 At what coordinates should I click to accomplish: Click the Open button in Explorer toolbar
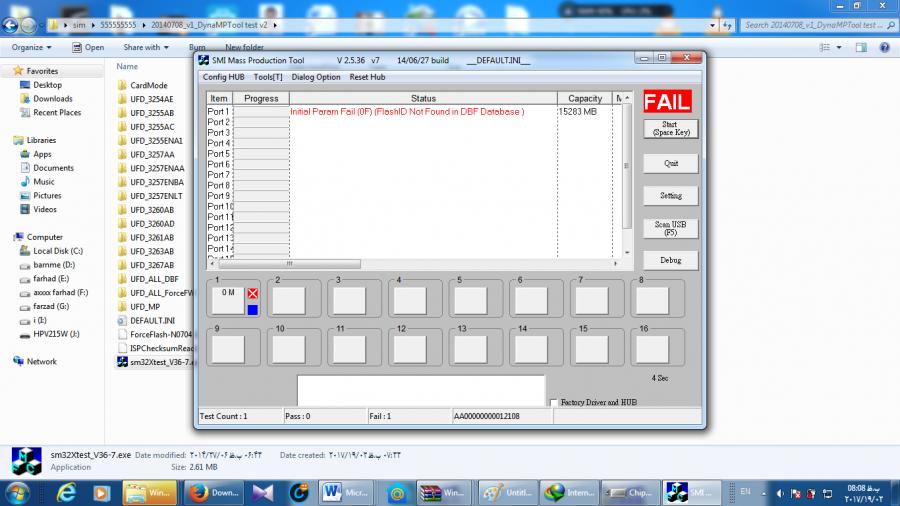(88, 47)
